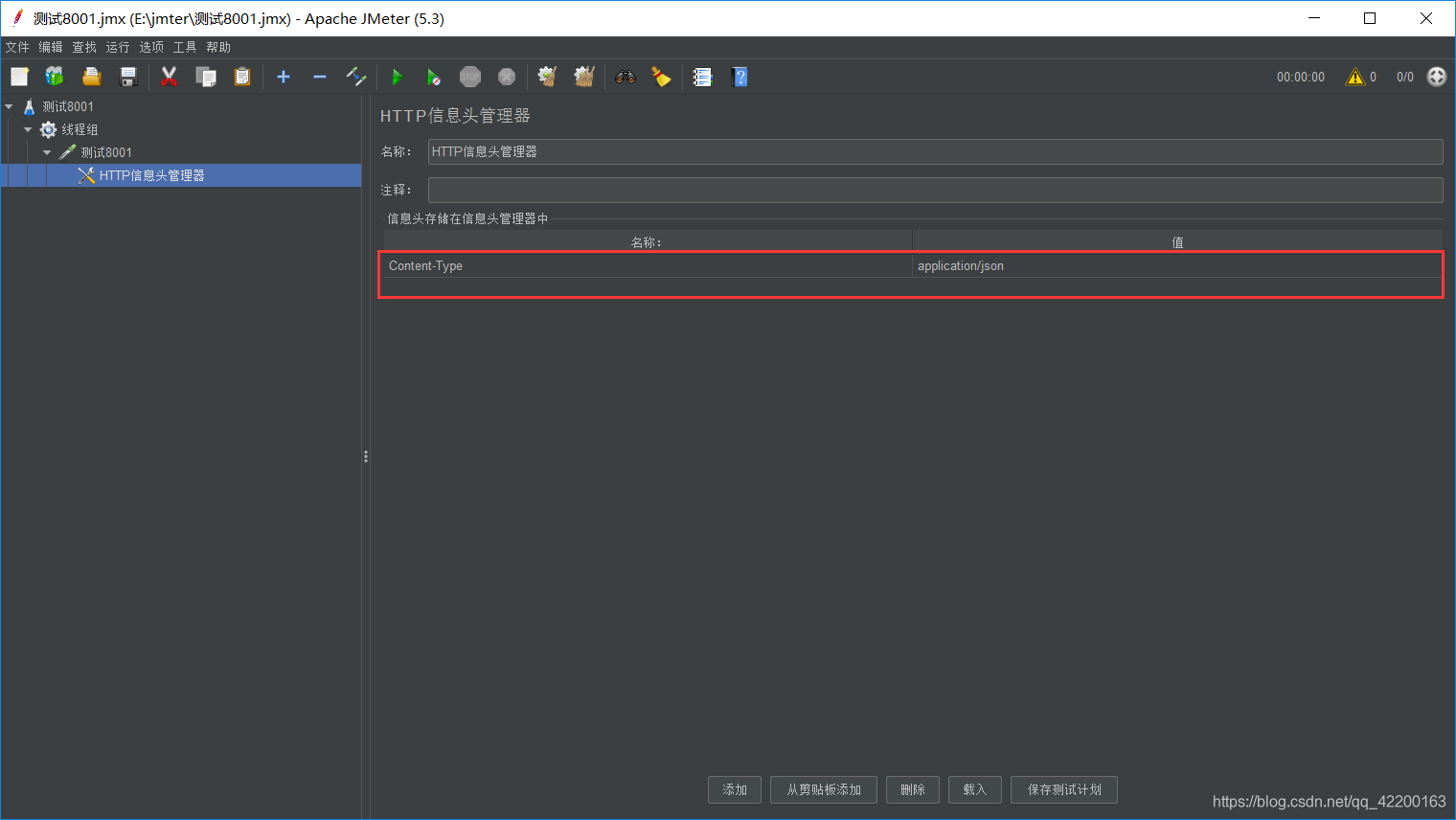Open log viewer warning triangle icon
This screenshot has width=1456, height=820.
click(x=1355, y=77)
